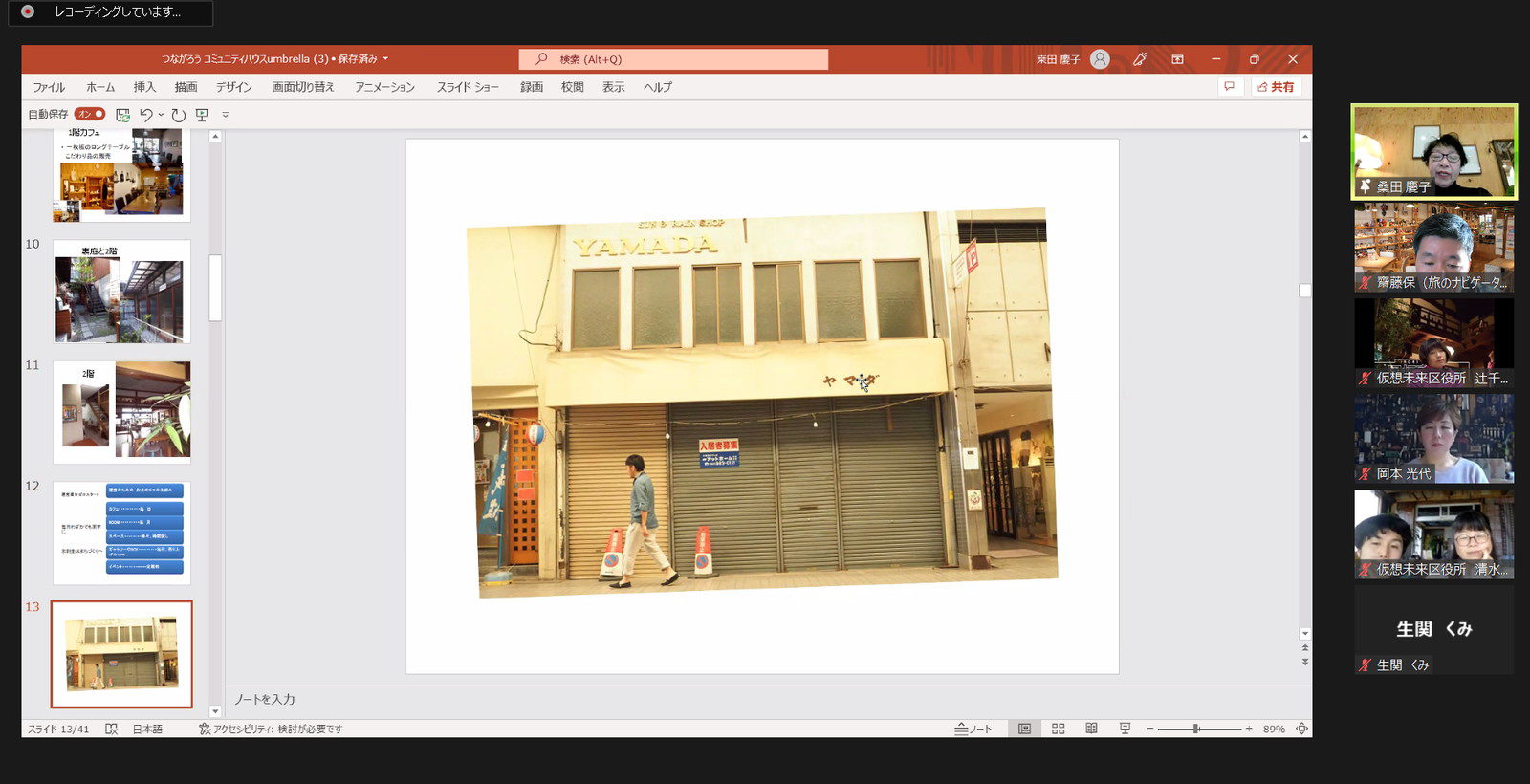The height and width of the screenshot is (784, 1530).
Task: Click the spell check icon in status bar
Action: 111,729
